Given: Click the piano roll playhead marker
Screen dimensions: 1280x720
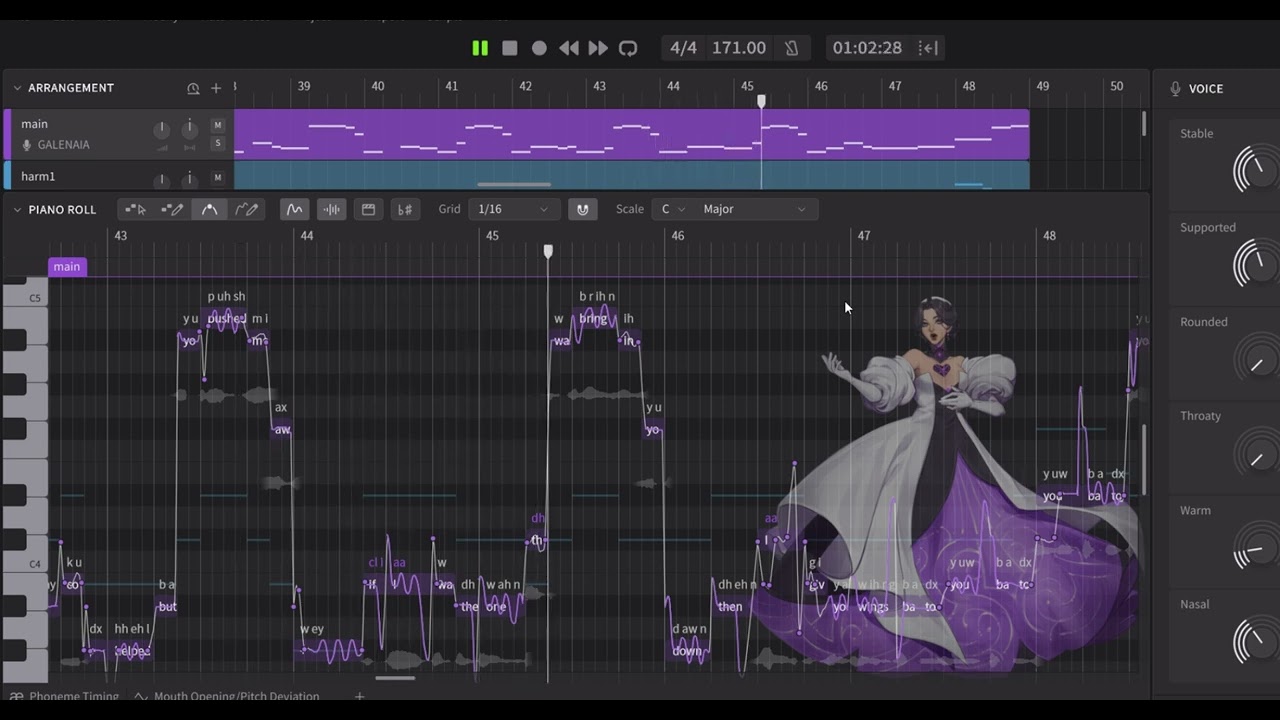Looking at the screenshot, I should pos(548,251).
